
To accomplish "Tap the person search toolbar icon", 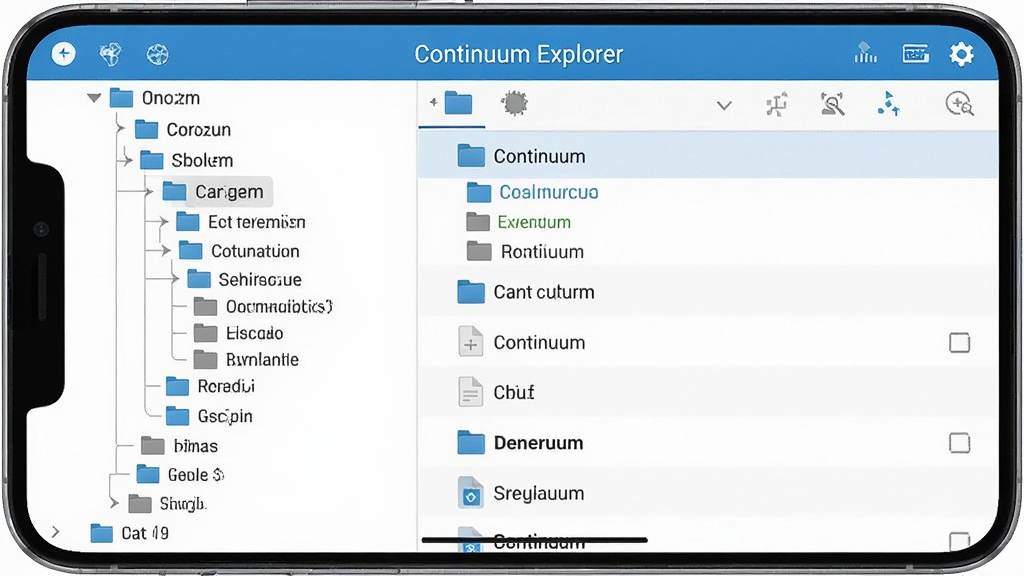I will 832,103.
